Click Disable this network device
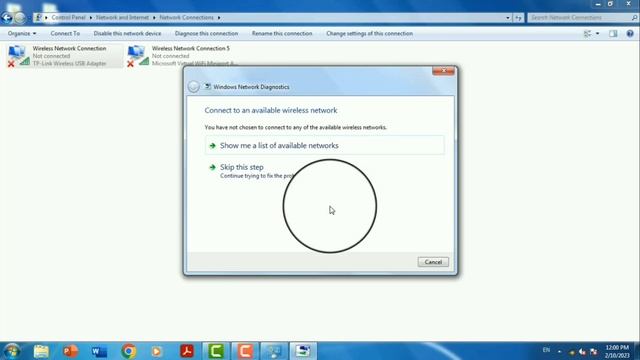This screenshot has height=360, width=640. pyautogui.click(x=127, y=33)
